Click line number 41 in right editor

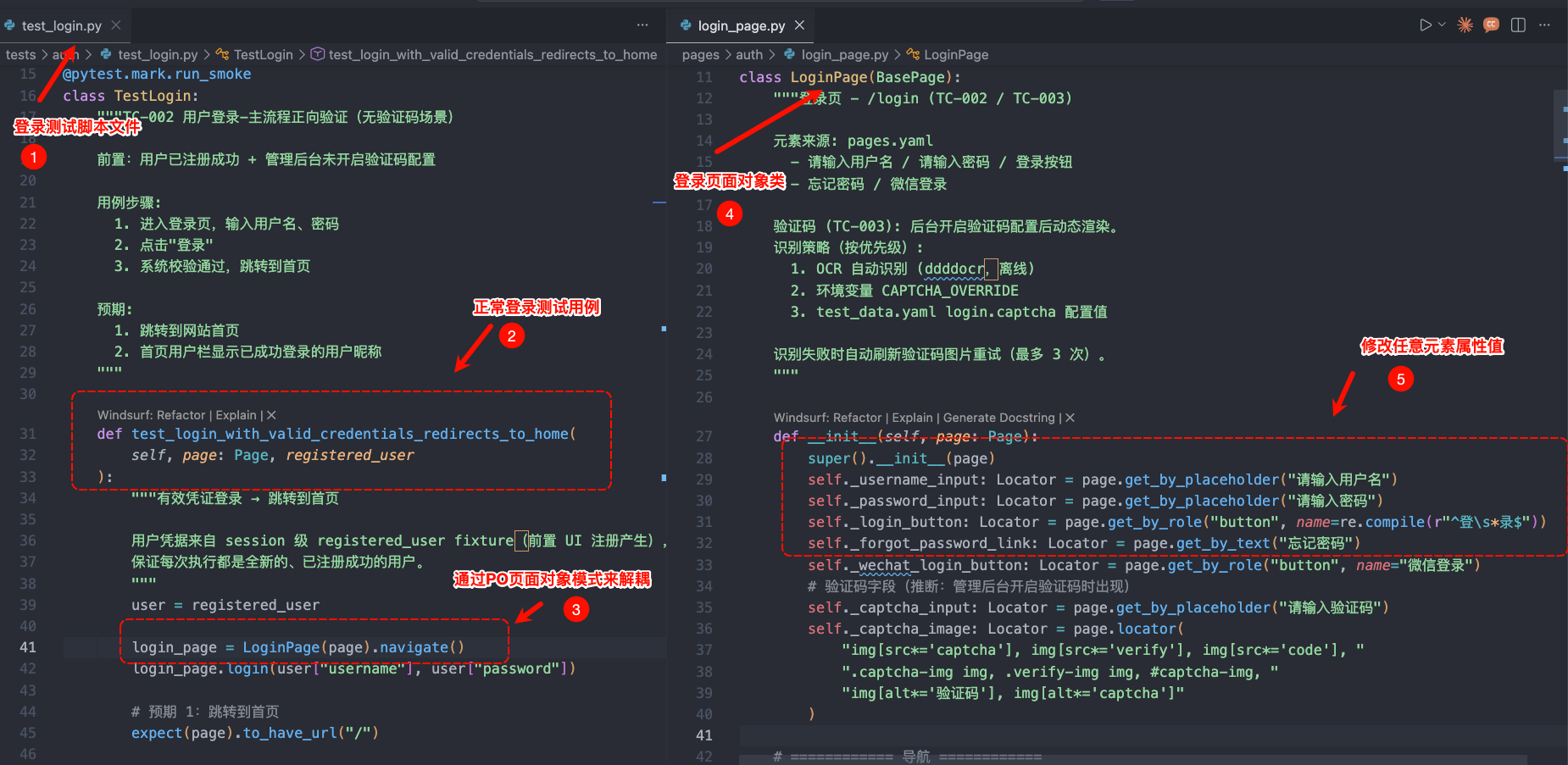click(704, 735)
